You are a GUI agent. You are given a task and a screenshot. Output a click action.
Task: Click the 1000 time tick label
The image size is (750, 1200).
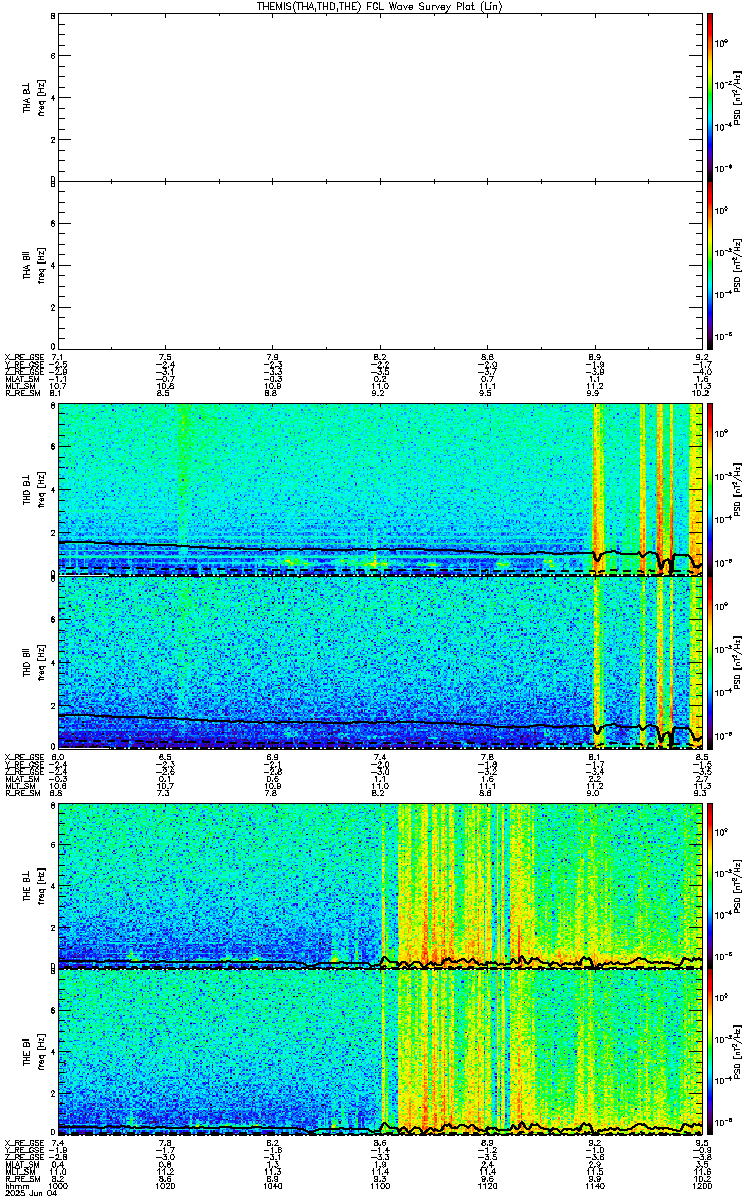pyautogui.click(x=58, y=1186)
